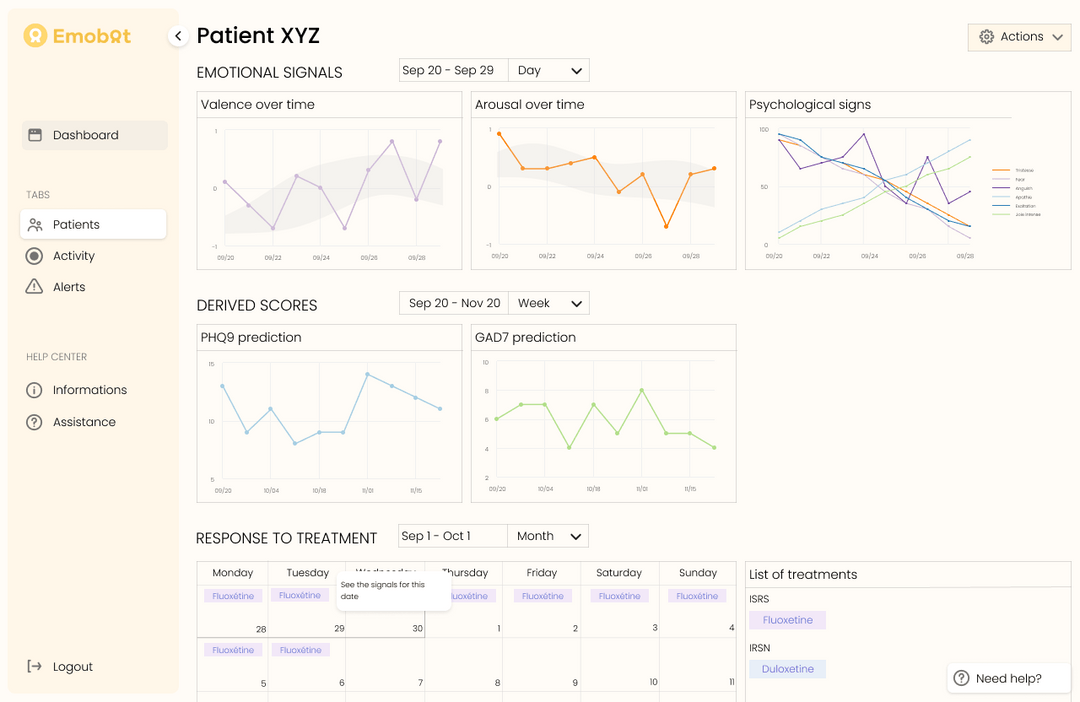Image resolution: width=1080 pixels, height=702 pixels.
Task: Expand the Month dropdown for Response to Treatment
Action: click(x=548, y=535)
